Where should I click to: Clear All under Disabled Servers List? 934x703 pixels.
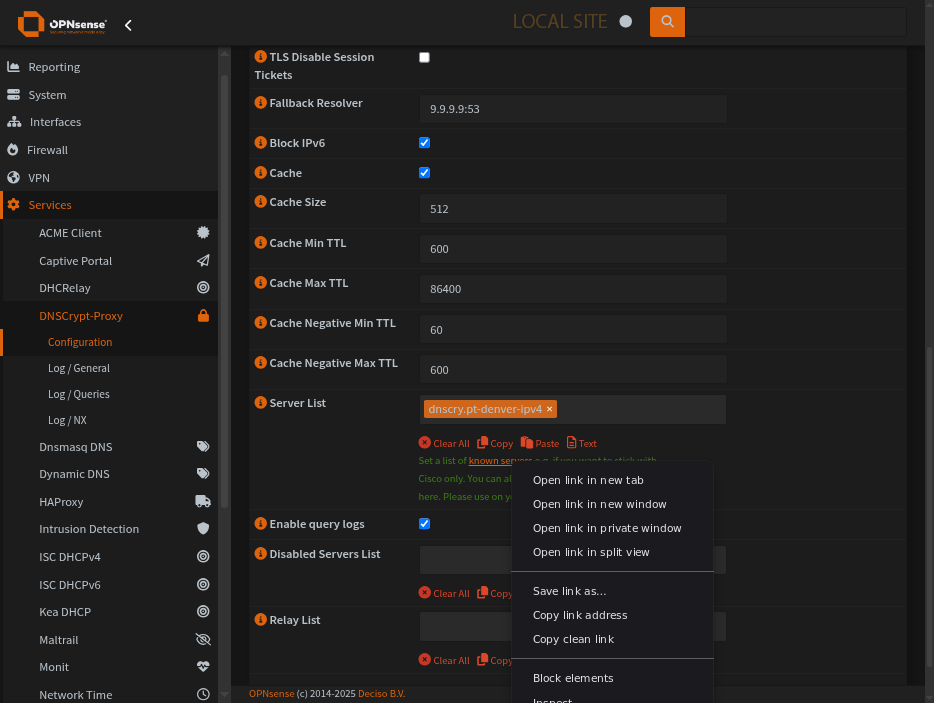click(444, 593)
